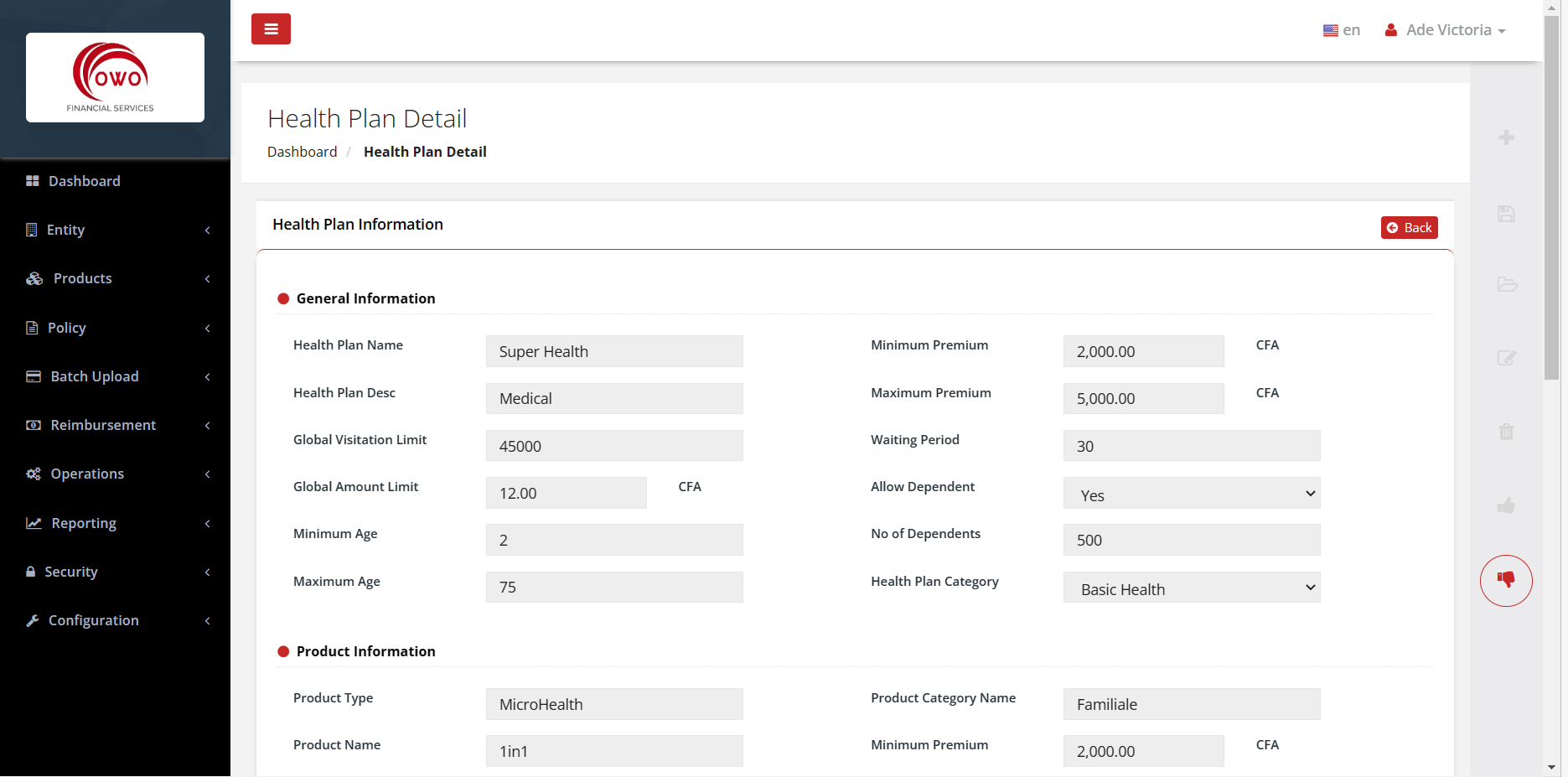Click the open folder icon

[1507, 284]
